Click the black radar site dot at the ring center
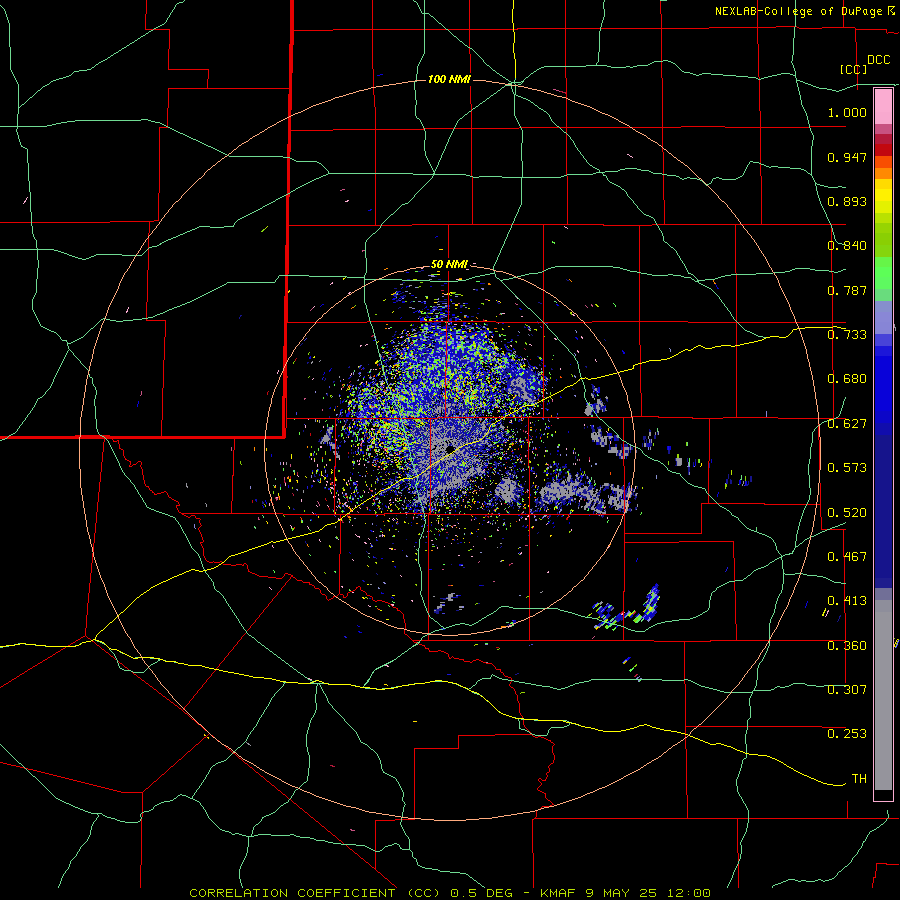The width and height of the screenshot is (900, 900). coord(450,448)
